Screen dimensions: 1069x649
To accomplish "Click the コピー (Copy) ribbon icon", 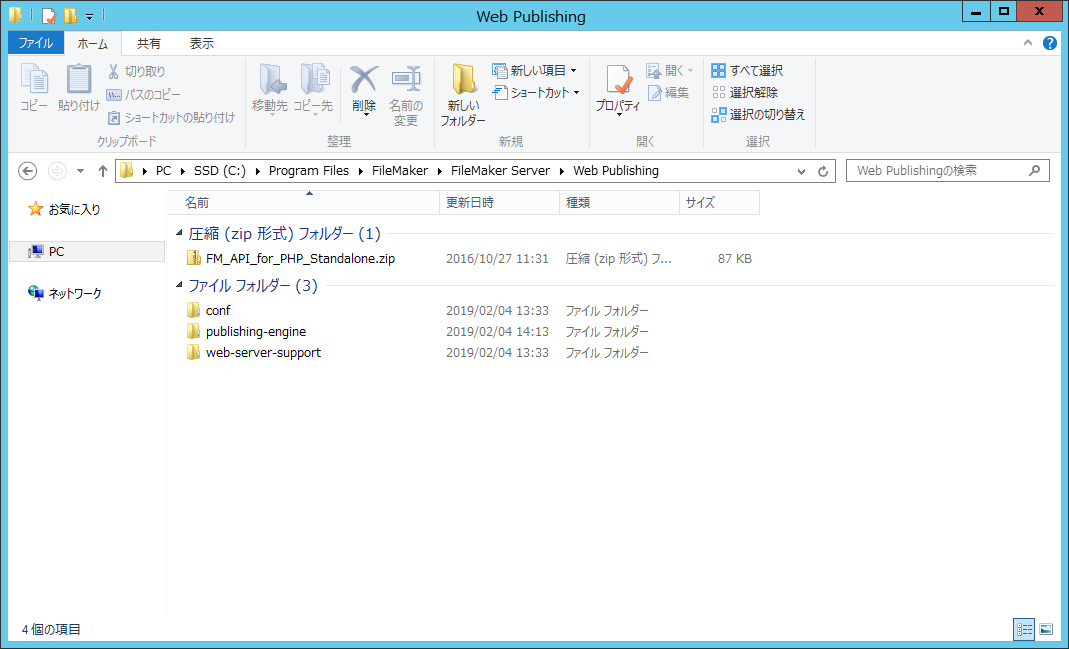I will (x=34, y=79).
